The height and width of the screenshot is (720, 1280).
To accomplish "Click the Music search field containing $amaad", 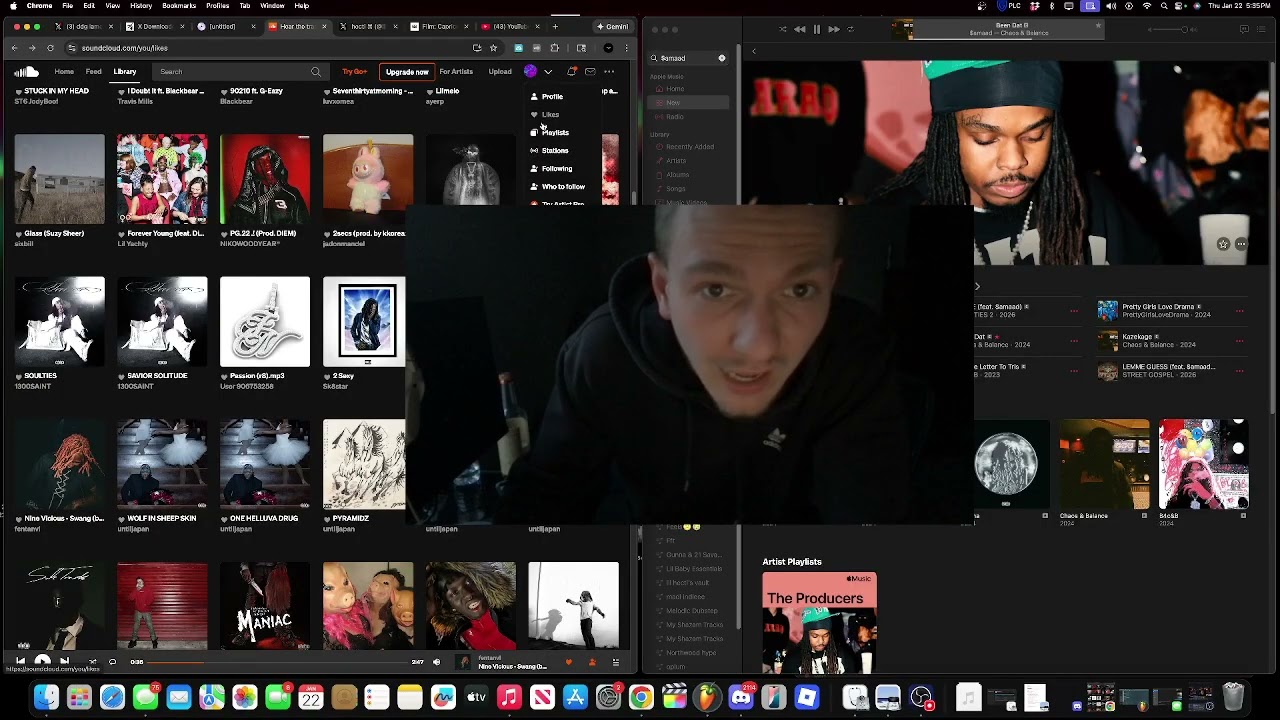I will [688, 58].
